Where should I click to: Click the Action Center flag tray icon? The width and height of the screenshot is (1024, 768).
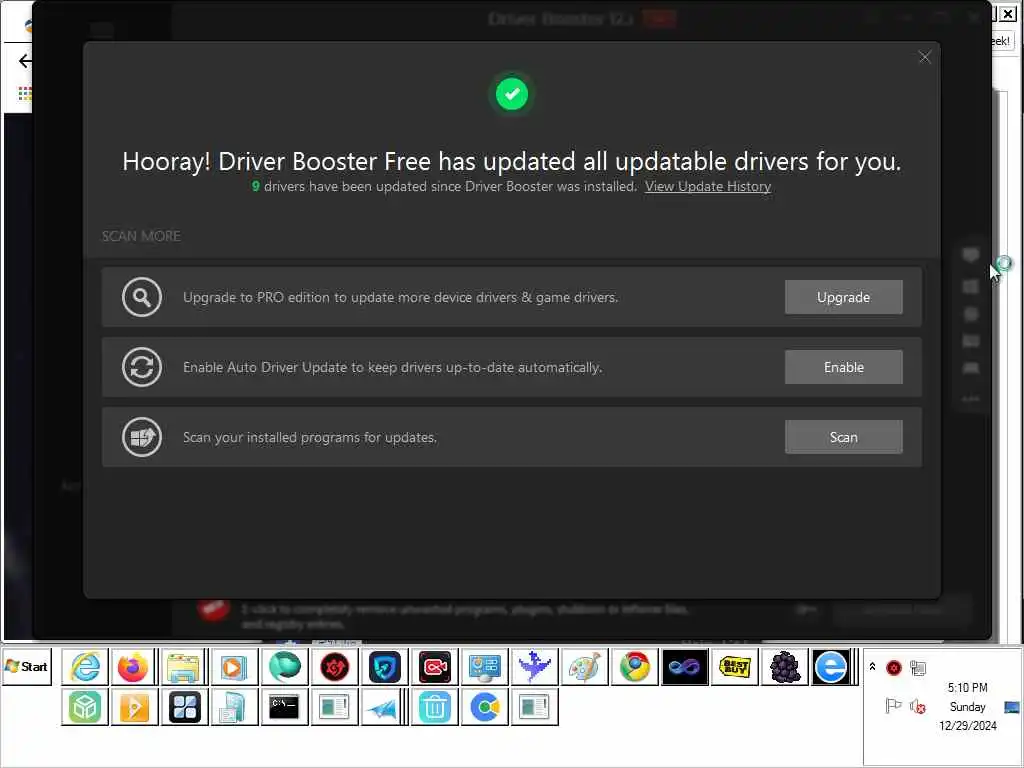click(x=893, y=706)
